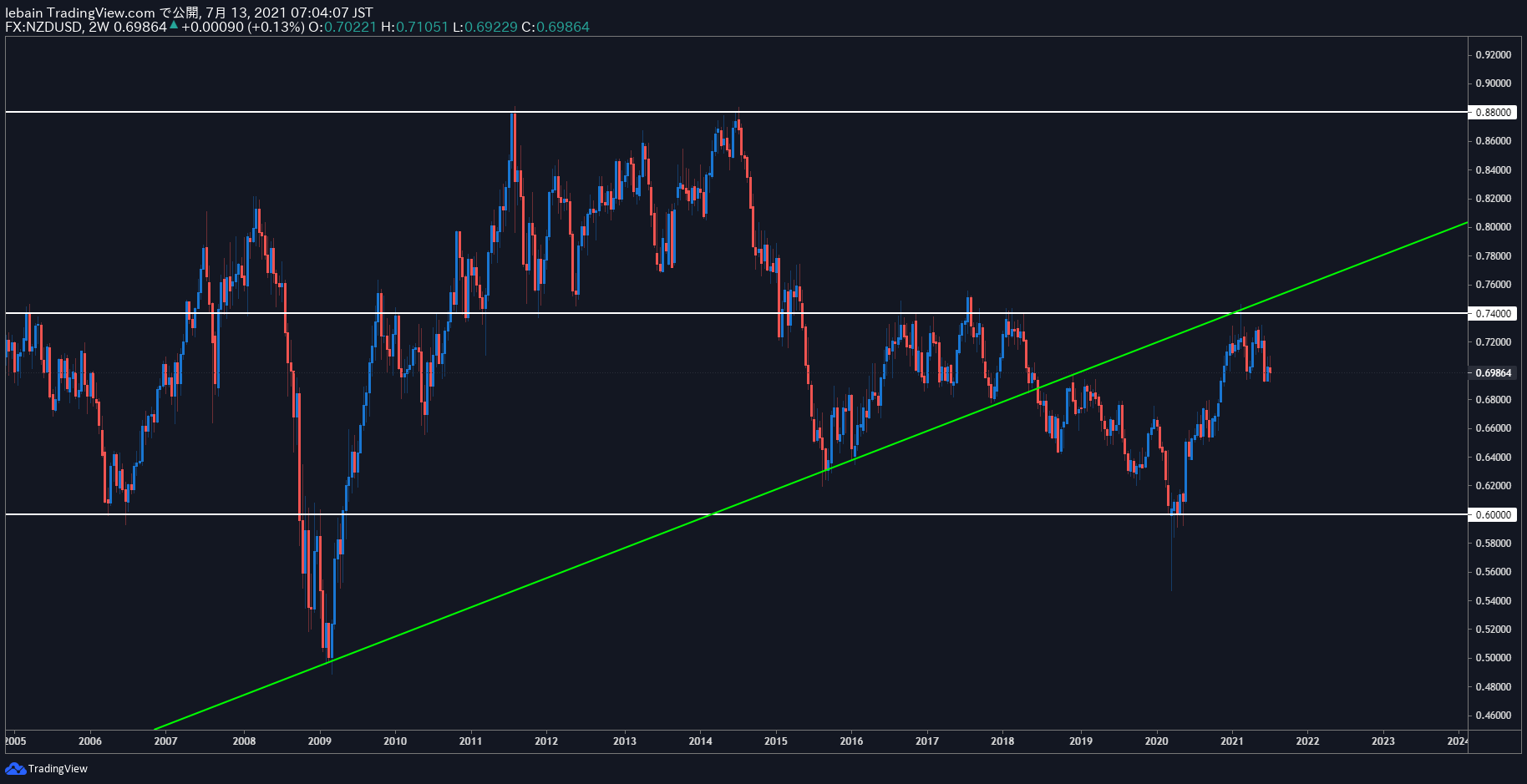Image resolution: width=1527 pixels, height=784 pixels.
Task: Click the 2005 label on time axis
Action: (x=15, y=741)
